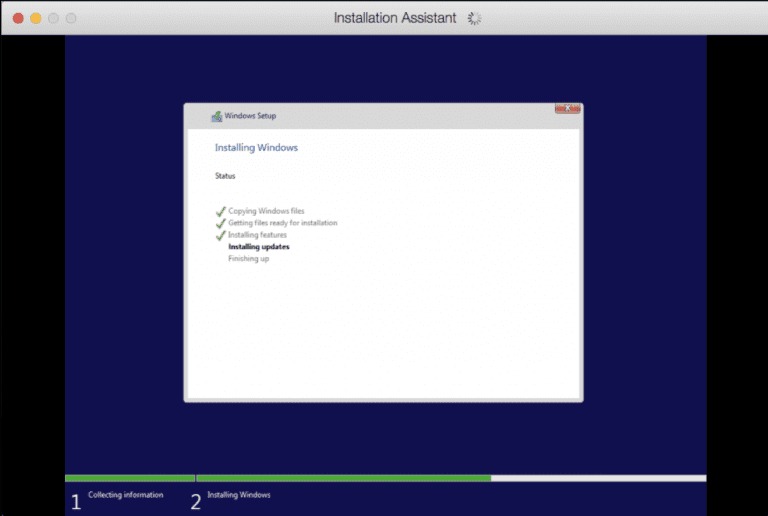Click the Installation Assistant window title
Screen dimensions: 768x516
(394, 18)
